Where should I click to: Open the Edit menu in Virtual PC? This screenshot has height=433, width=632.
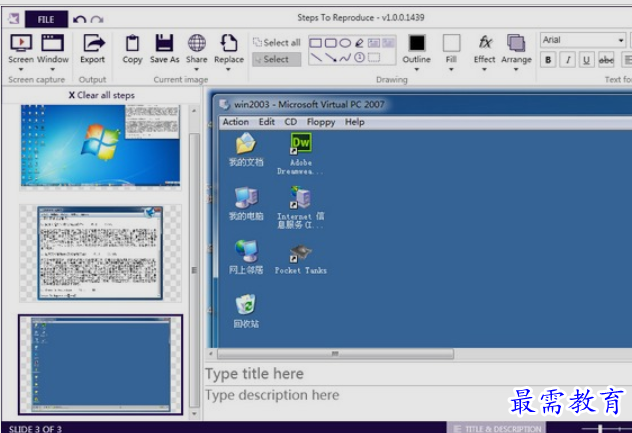[x=266, y=122]
